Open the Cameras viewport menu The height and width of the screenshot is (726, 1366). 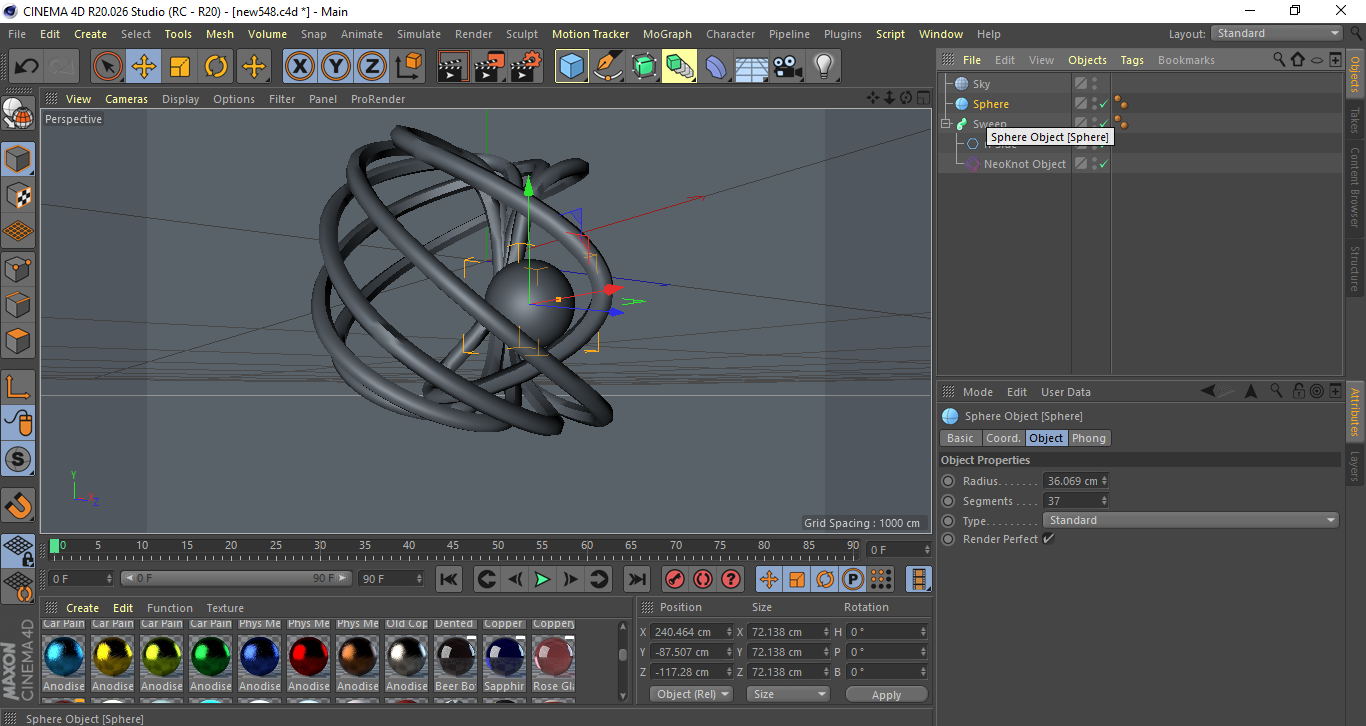tap(127, 99)
